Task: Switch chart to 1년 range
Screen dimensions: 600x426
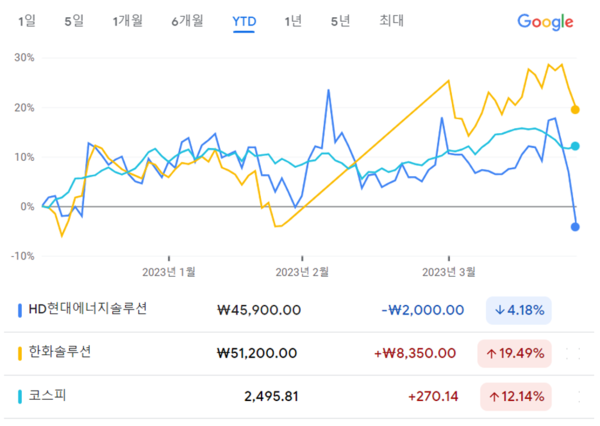Action: (x=293, y=20)
